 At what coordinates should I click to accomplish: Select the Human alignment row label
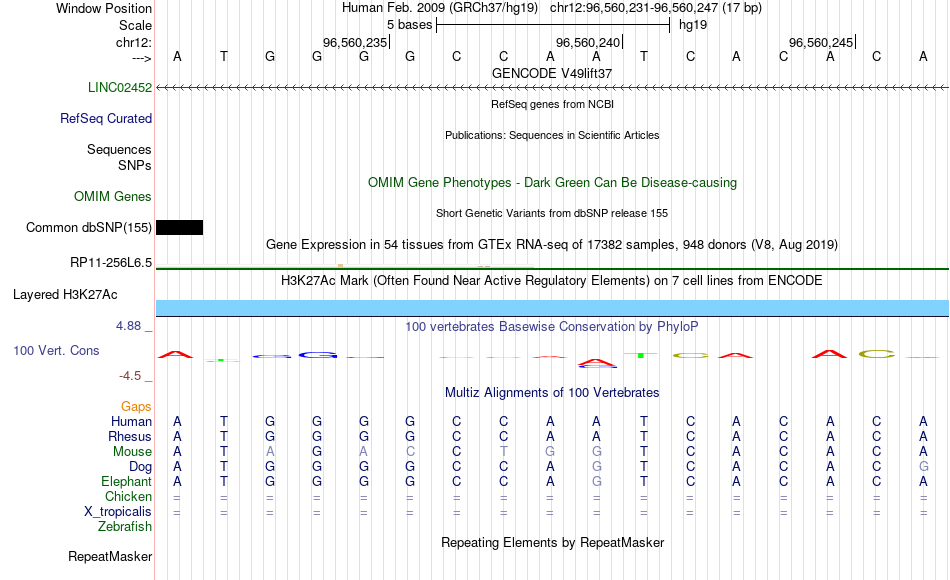(x=131, y=421)
